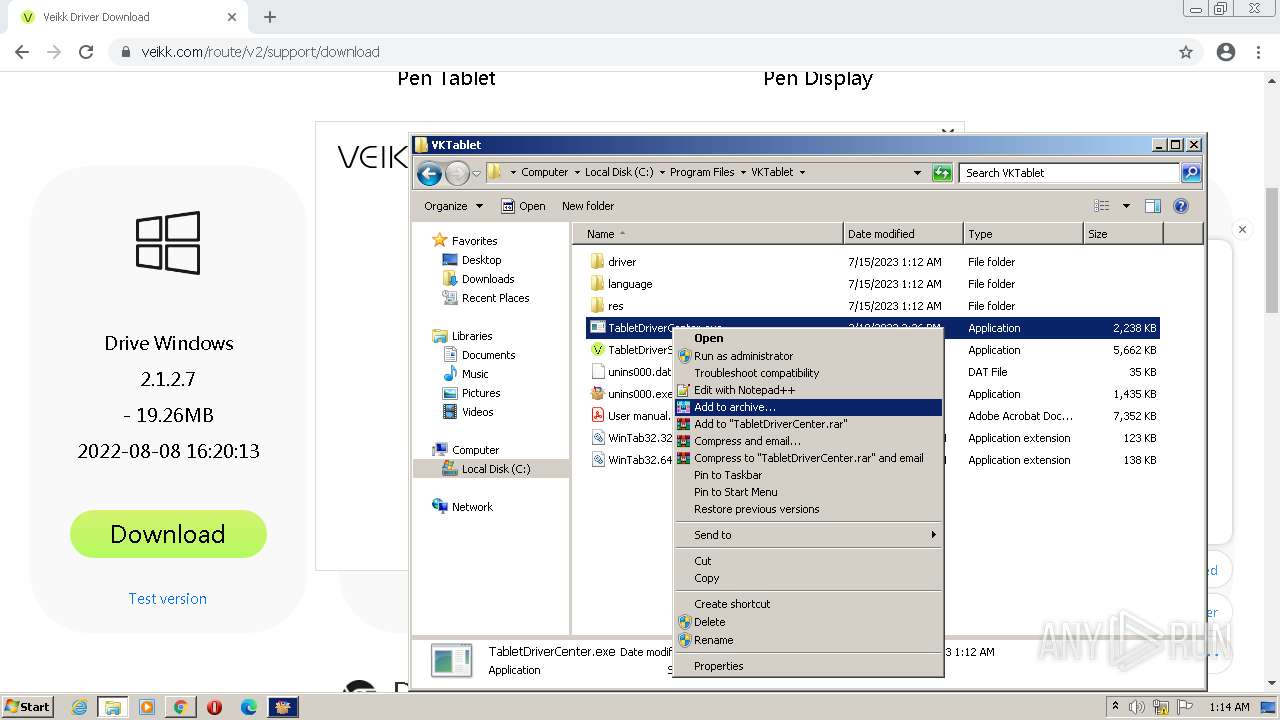This screenshot has height=720, width=1280.
Task: Choose Edit with Notepad++
Action: click(x=808, y=390)
